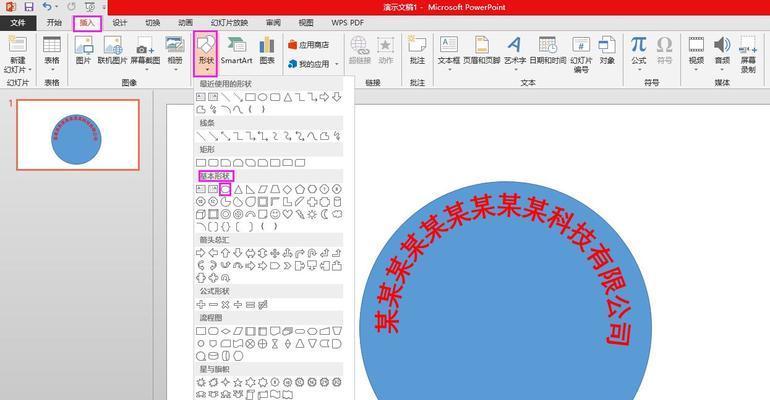Image resolution: width=770 pixels, height=400 pixels.
Task: Insert a chart with 图表 button
Action: point(267,51)
